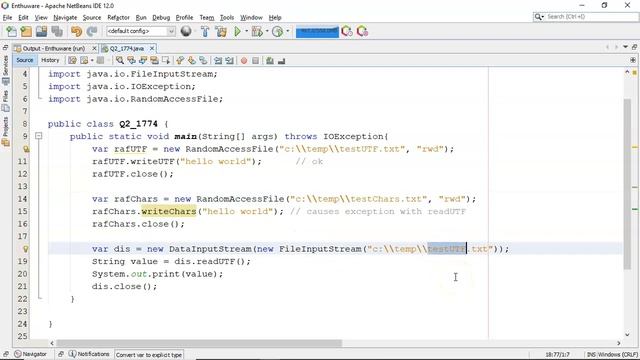This screenshot has height=360, width=640.
Task: Click the Build Project hammer icon
Action: click(205, 31)
